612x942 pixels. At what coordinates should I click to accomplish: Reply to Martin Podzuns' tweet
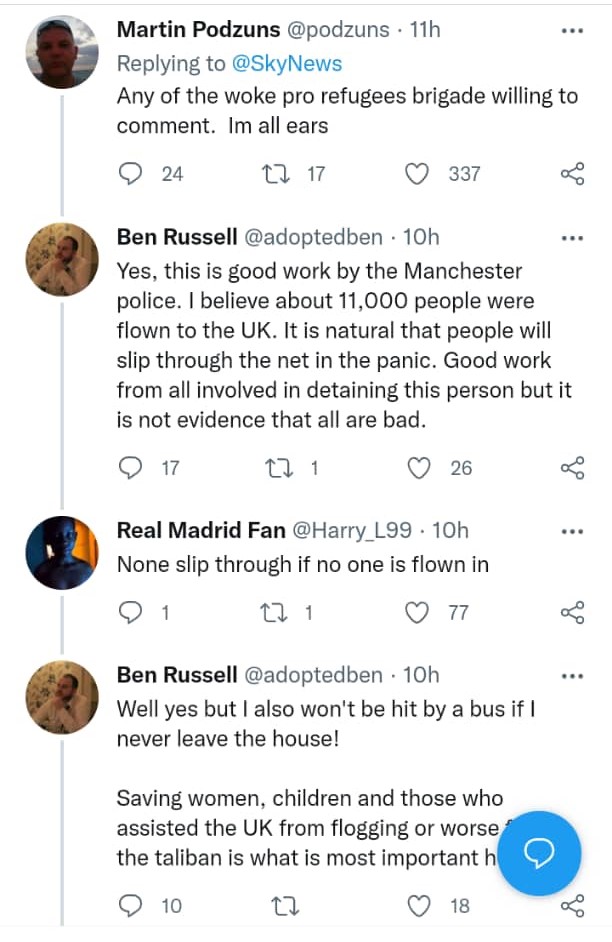pos(131,174)
